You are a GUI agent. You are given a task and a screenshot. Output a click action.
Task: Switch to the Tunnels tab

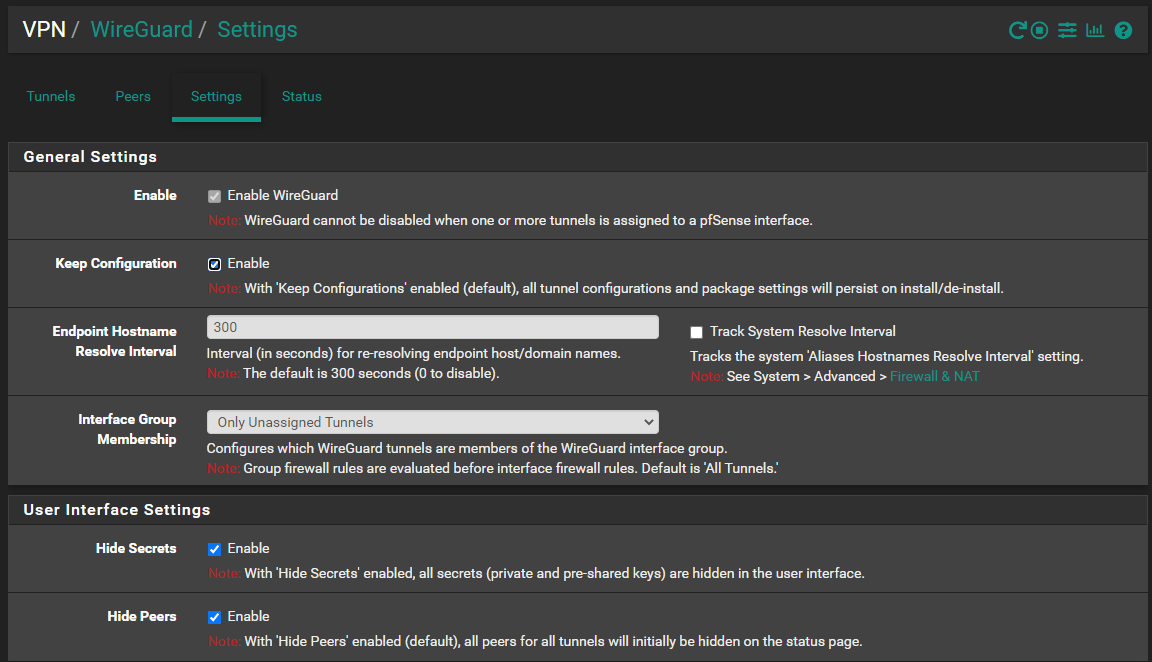click(51, 96)
